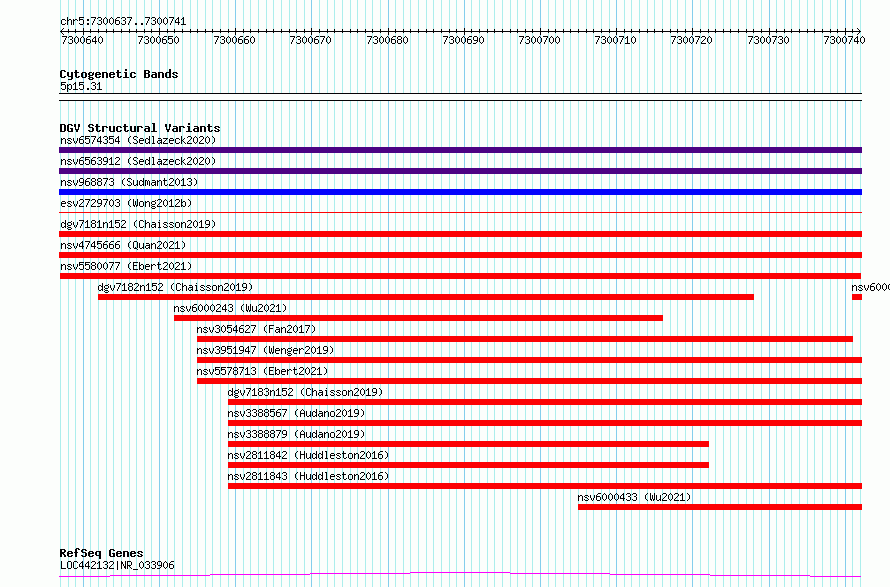
Task: Select nsv3388879 (Audano2019) label
Action: tap(296, 434)
